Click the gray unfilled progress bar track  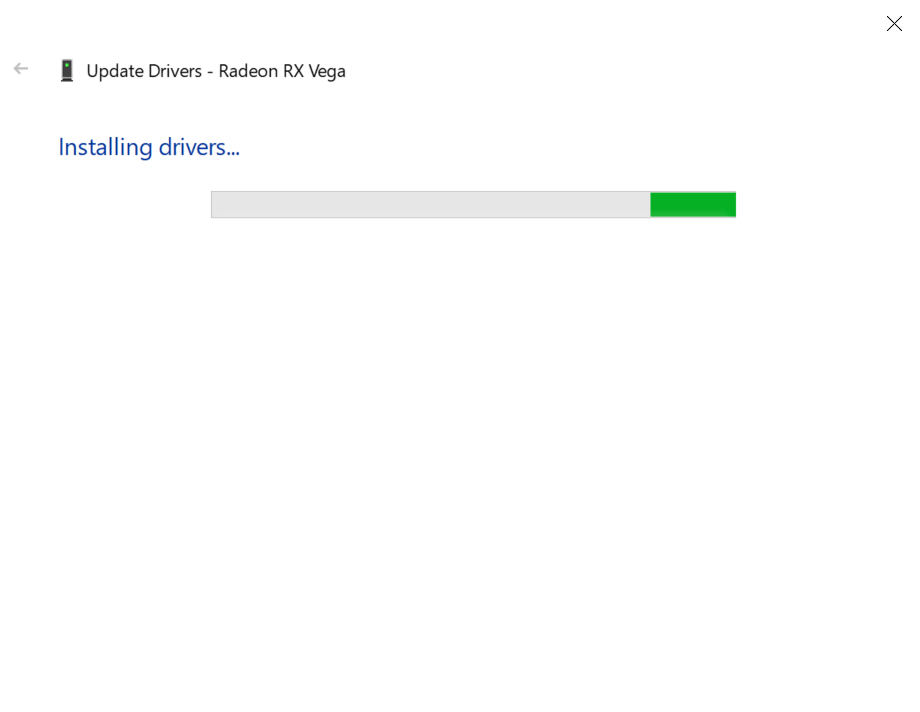tap(430, 205)
